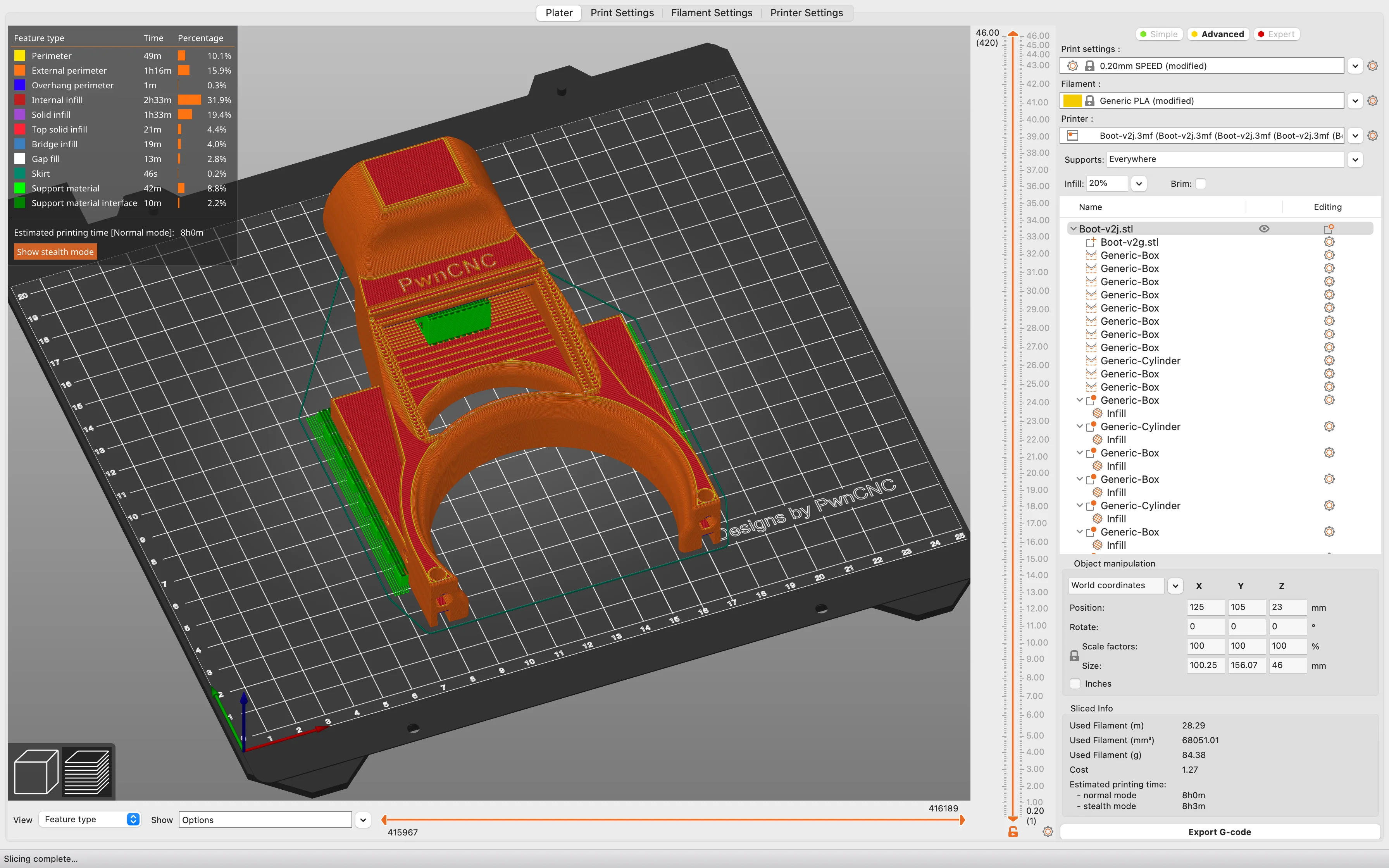Select the sliced layers preview icon

tap(87, 772)
